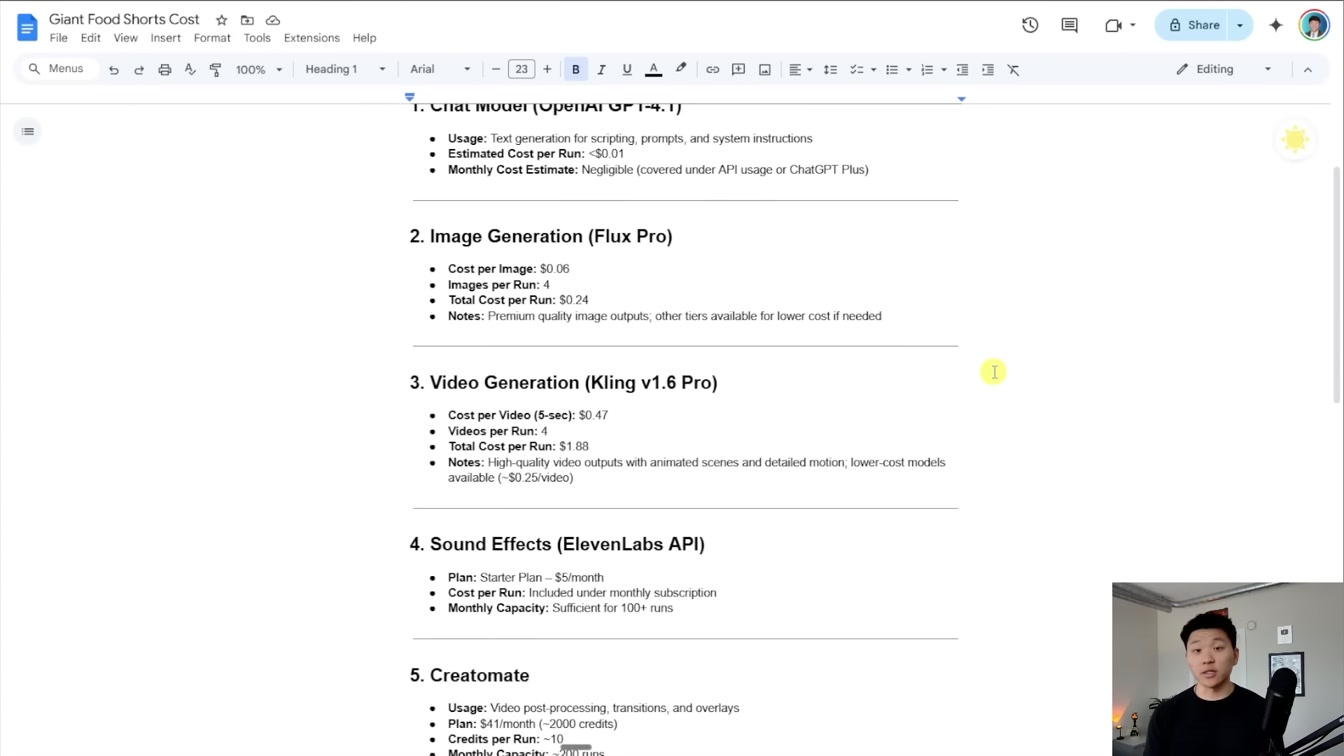Activate the paint format tool
This screenshot has width=1344, height=756.
tap(216, 69)
